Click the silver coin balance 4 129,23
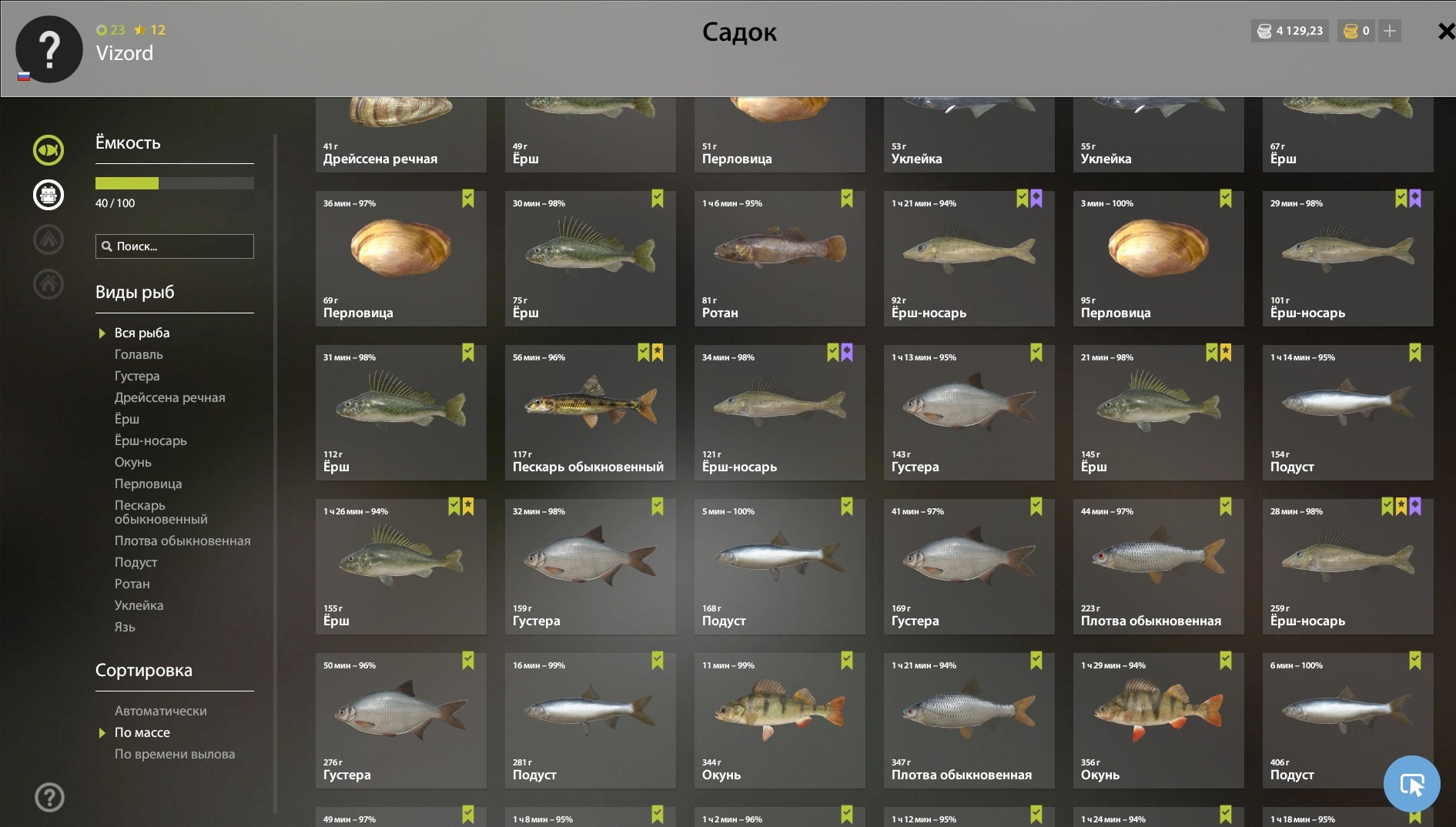 tap(1290, 31)
